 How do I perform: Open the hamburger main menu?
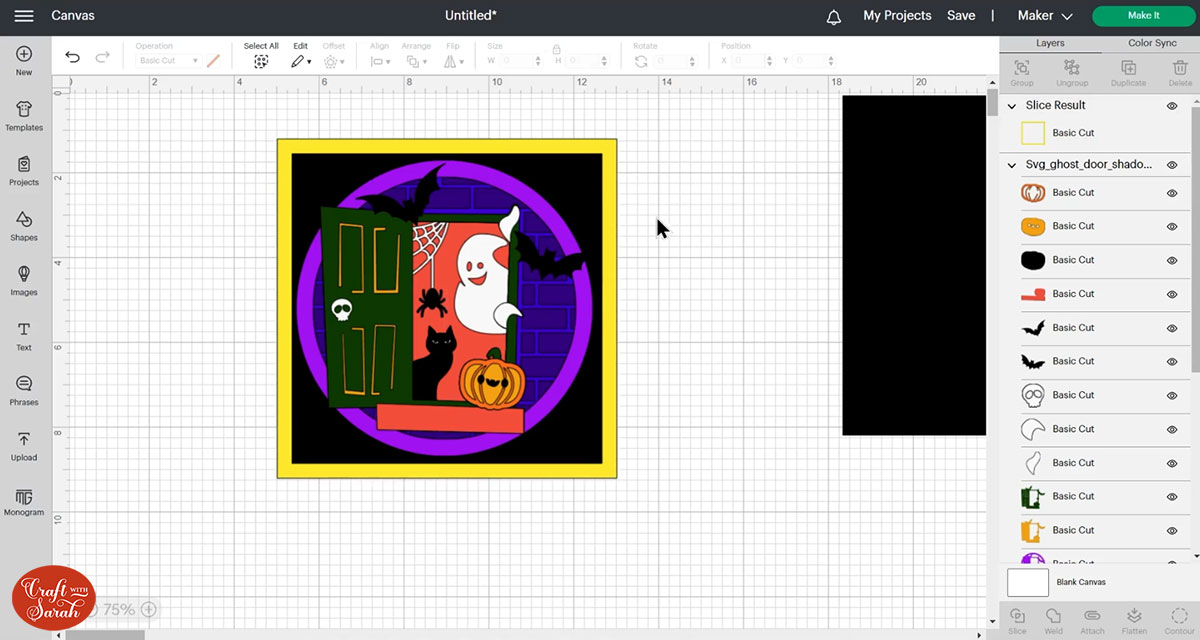coord(24,16)
